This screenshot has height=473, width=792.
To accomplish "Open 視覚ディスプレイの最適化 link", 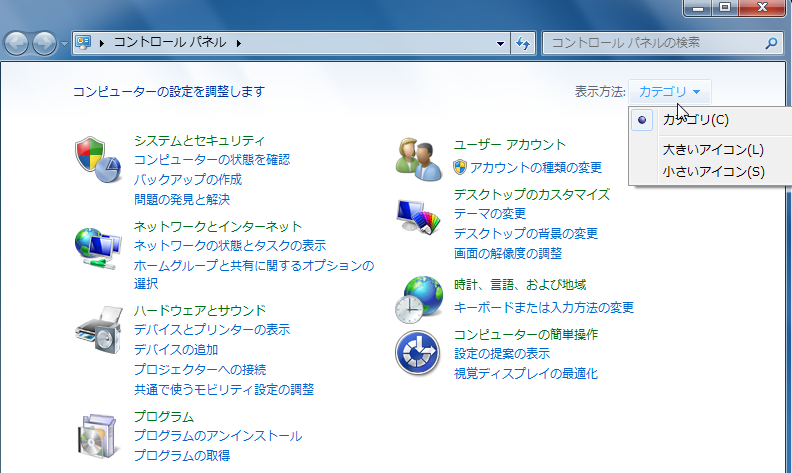I will pos(525,374).
